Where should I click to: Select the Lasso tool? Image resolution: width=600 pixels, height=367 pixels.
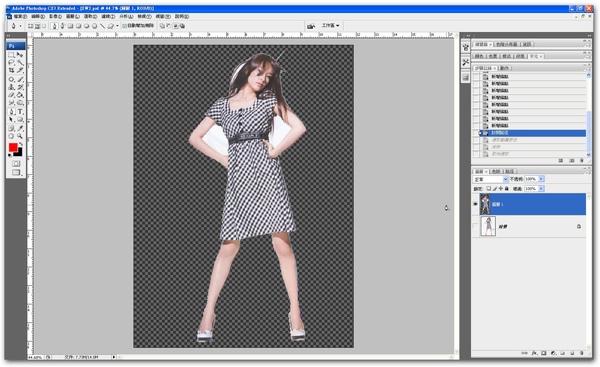11,62
